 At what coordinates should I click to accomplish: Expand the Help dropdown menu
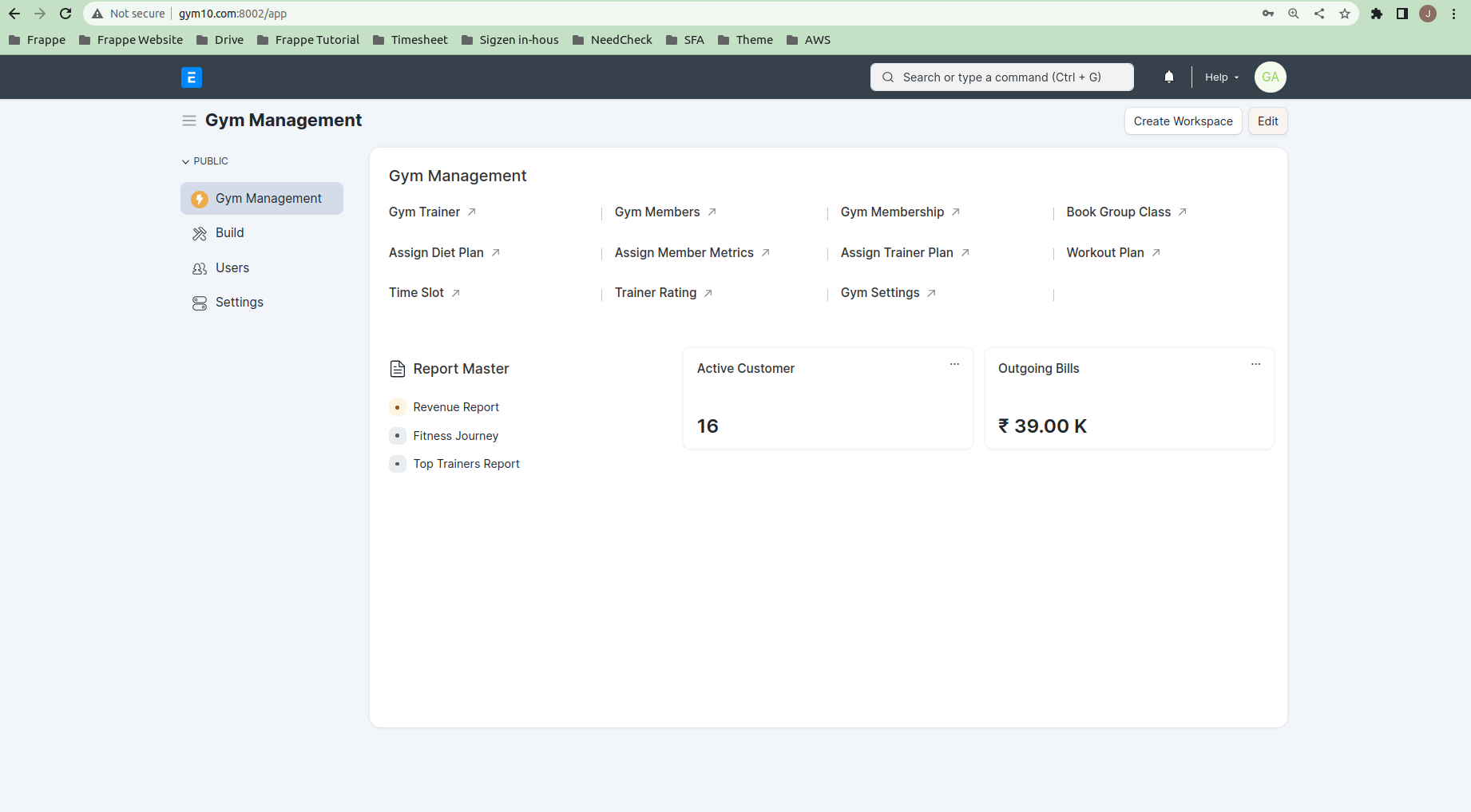pyautogui.click(x=1222, y=77)
